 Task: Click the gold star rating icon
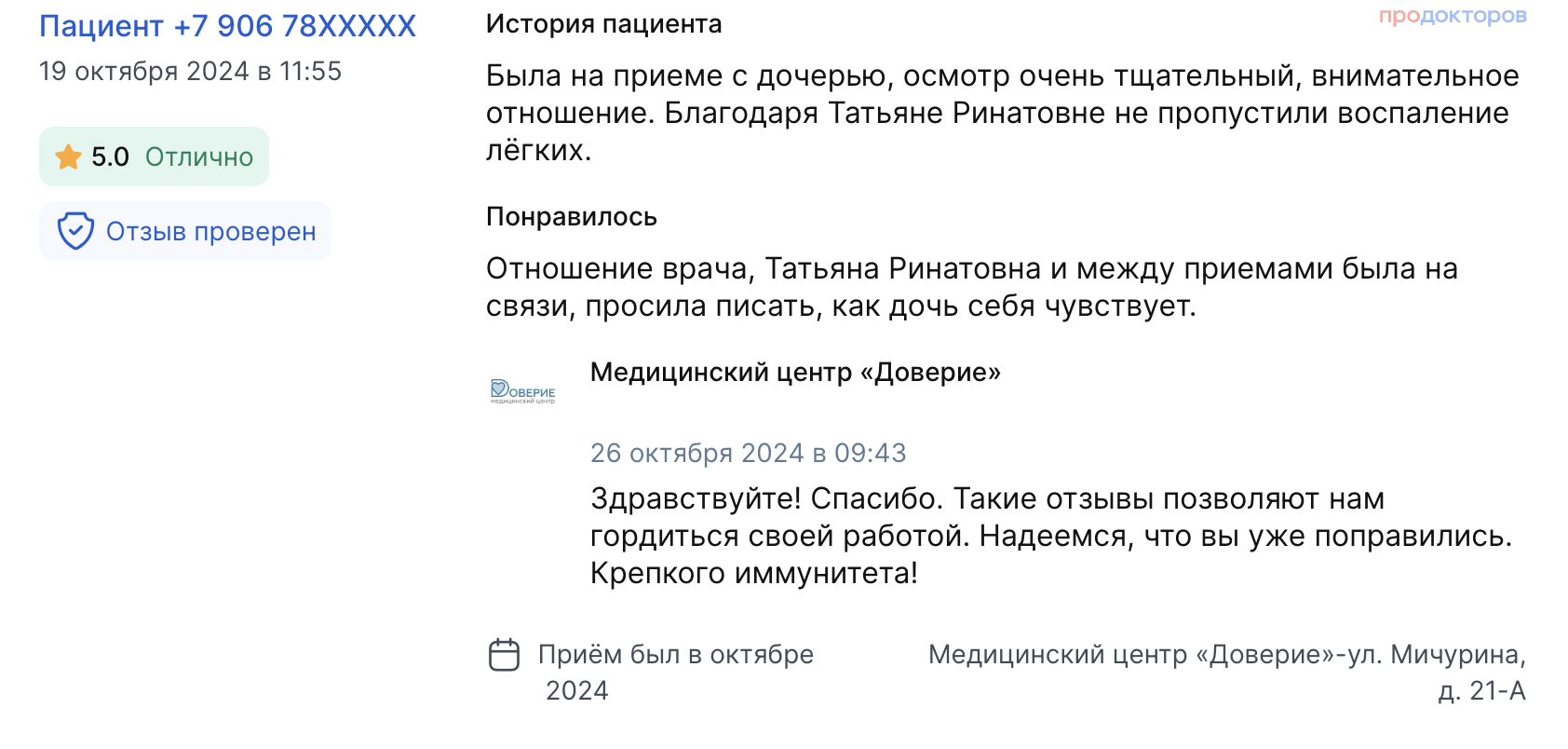[69, 157]
